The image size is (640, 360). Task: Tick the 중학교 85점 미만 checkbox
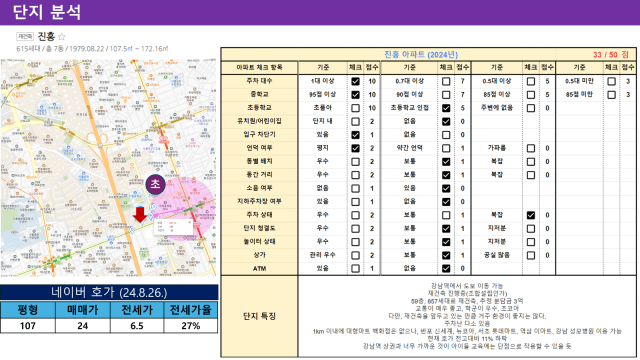tap(611, 95)
